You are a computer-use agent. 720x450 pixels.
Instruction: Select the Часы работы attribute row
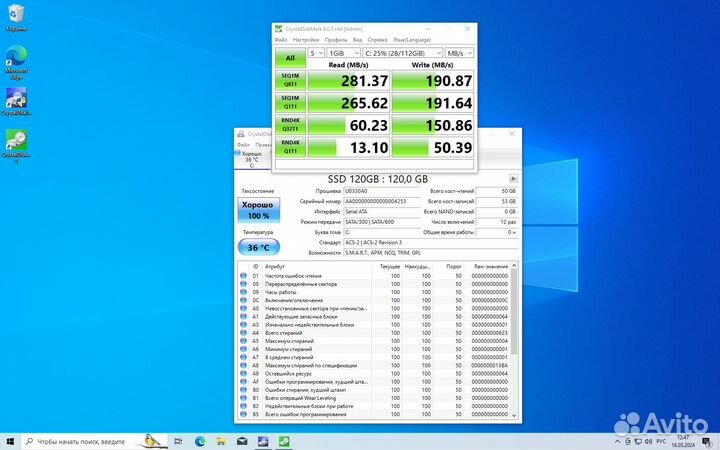(x=374, y=292)
